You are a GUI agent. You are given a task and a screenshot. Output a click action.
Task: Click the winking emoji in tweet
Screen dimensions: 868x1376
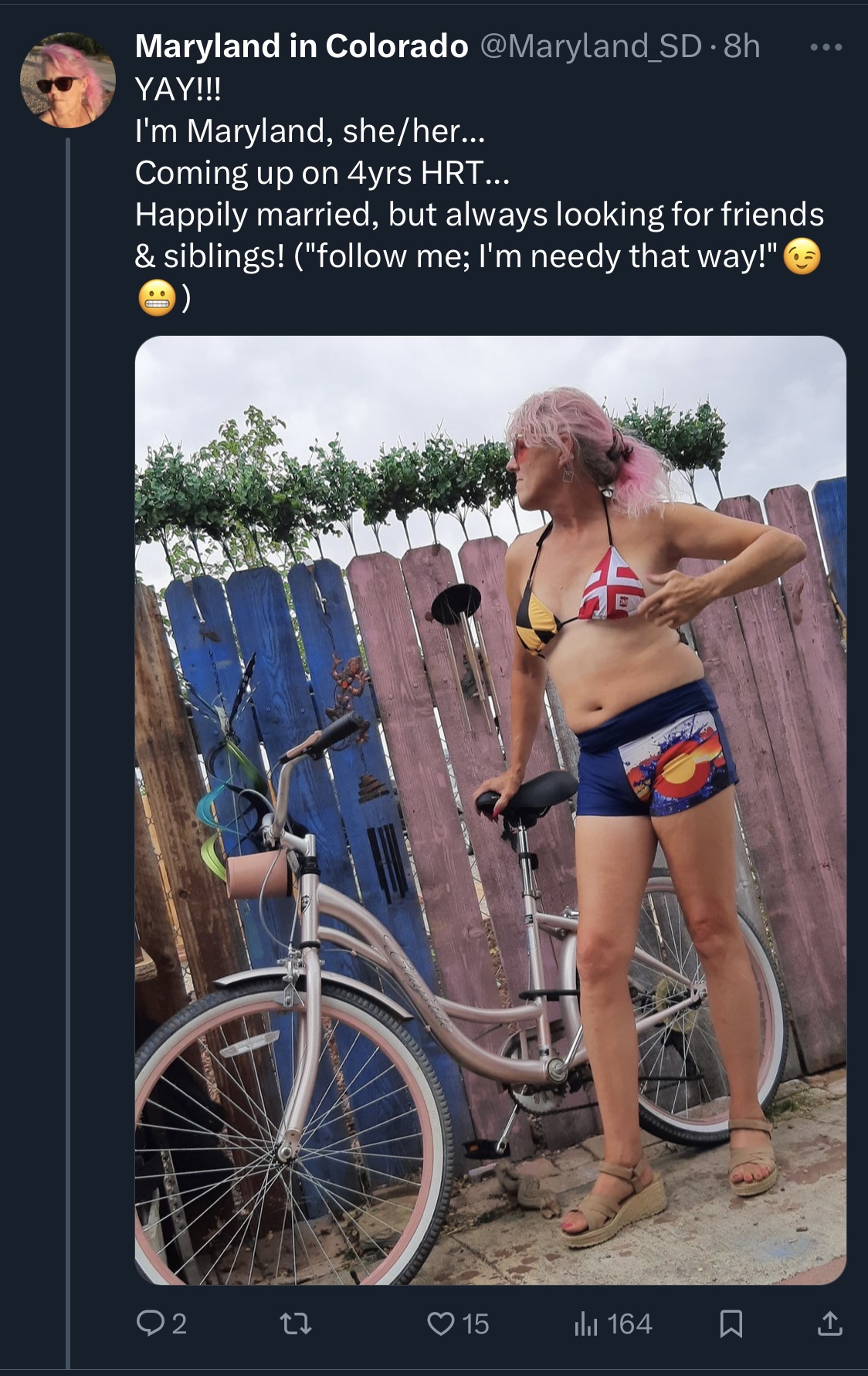point(802,256)
